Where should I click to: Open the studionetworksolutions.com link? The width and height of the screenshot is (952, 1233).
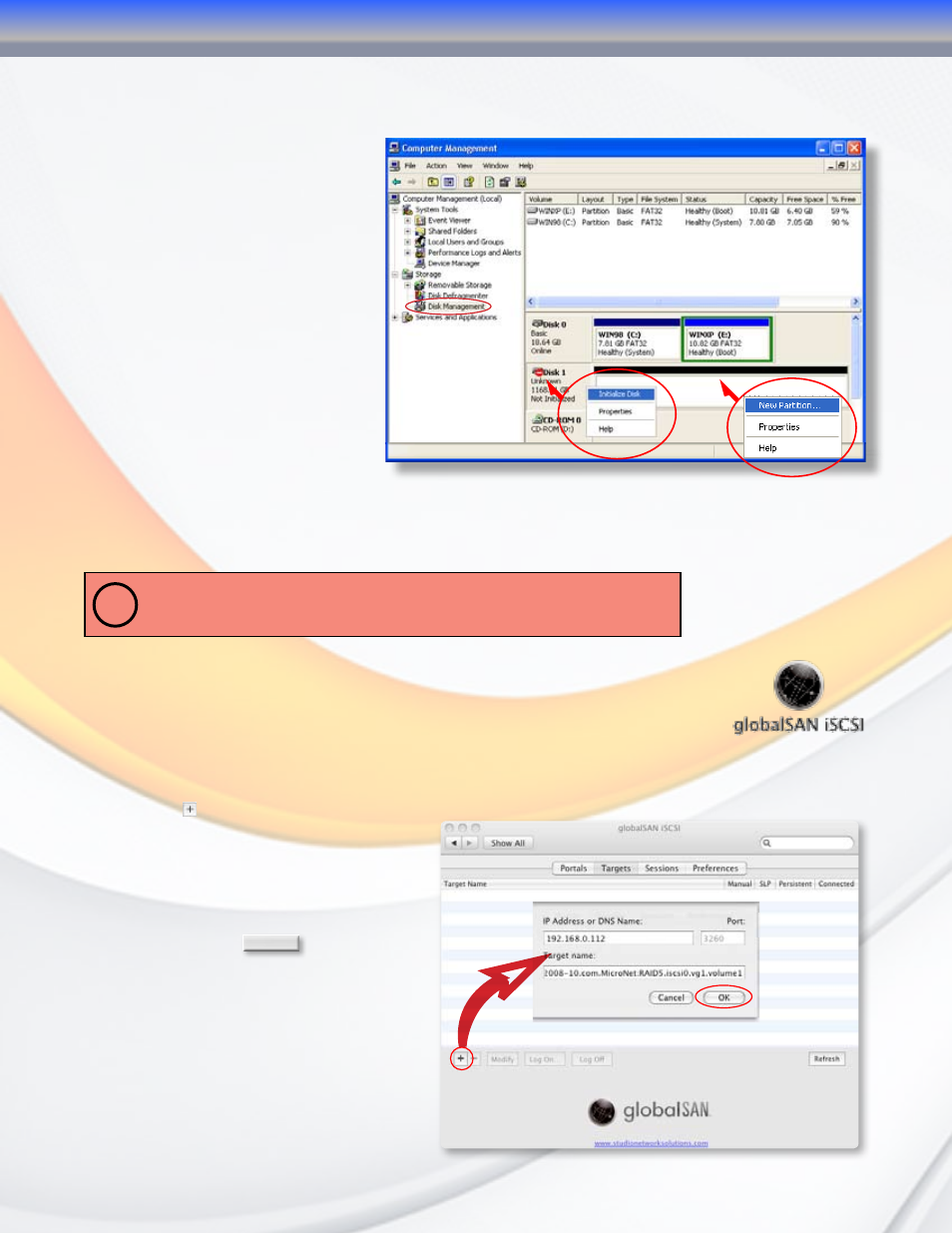(651, 1143)
